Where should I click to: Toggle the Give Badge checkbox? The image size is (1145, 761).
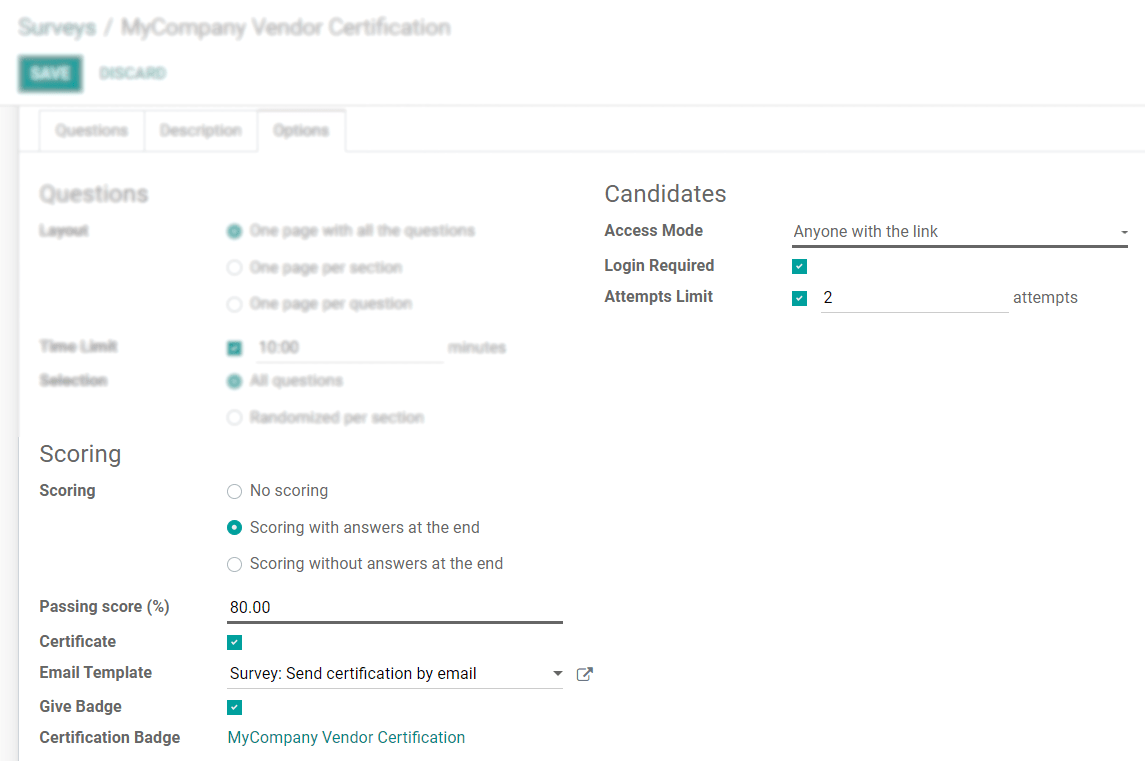tap(234, 707)
